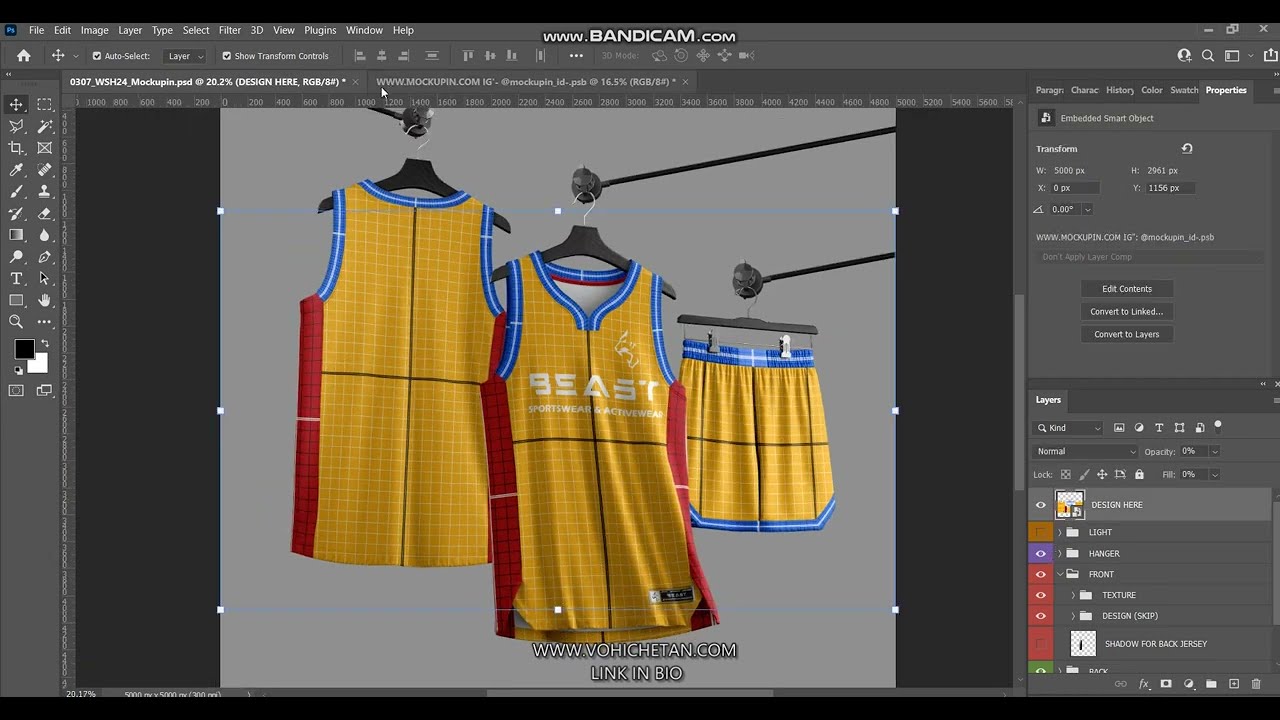Filter layers for type layers
Viewport: 1280px width, 720px height.
(1159, 428)
